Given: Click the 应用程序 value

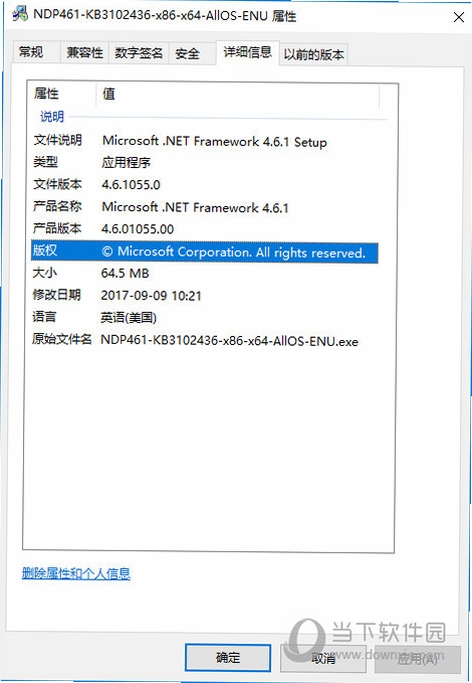Looking at the screenshot, I should (126, 162).
